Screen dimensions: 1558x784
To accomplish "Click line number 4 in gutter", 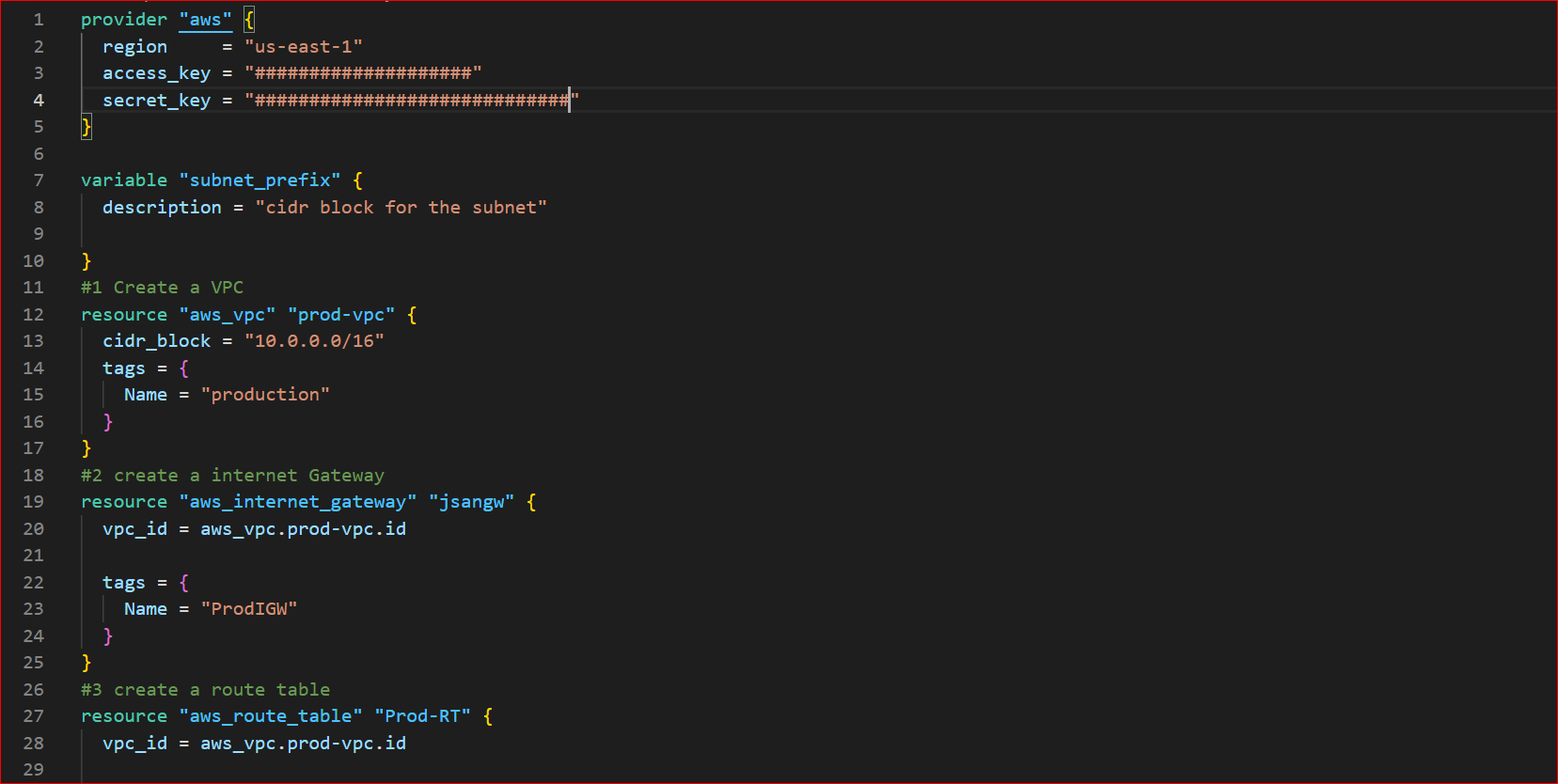I will pos(39,100).
